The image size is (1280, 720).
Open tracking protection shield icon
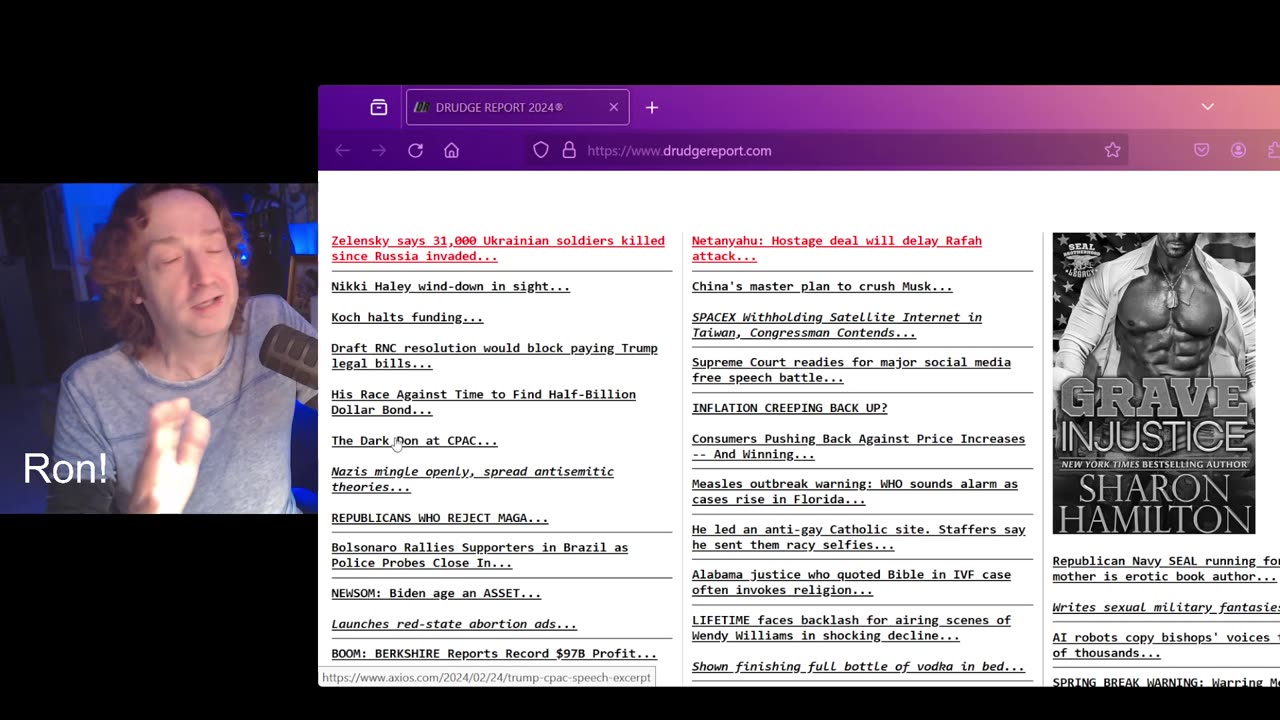540,150
